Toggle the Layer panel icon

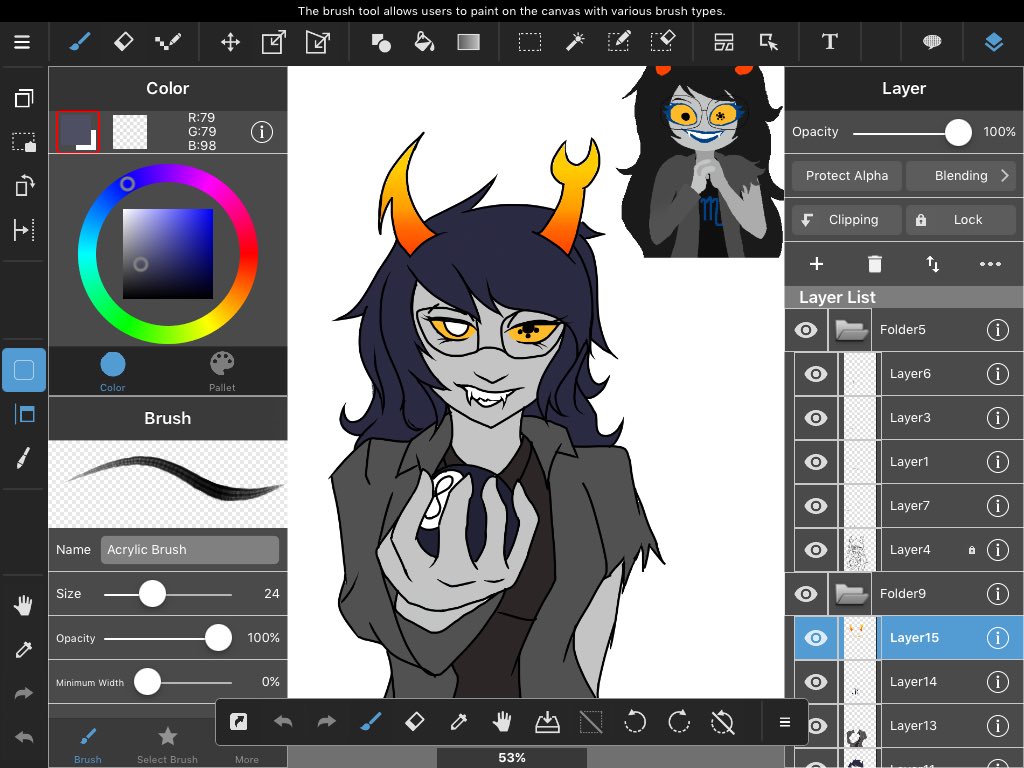click(993, 42)
